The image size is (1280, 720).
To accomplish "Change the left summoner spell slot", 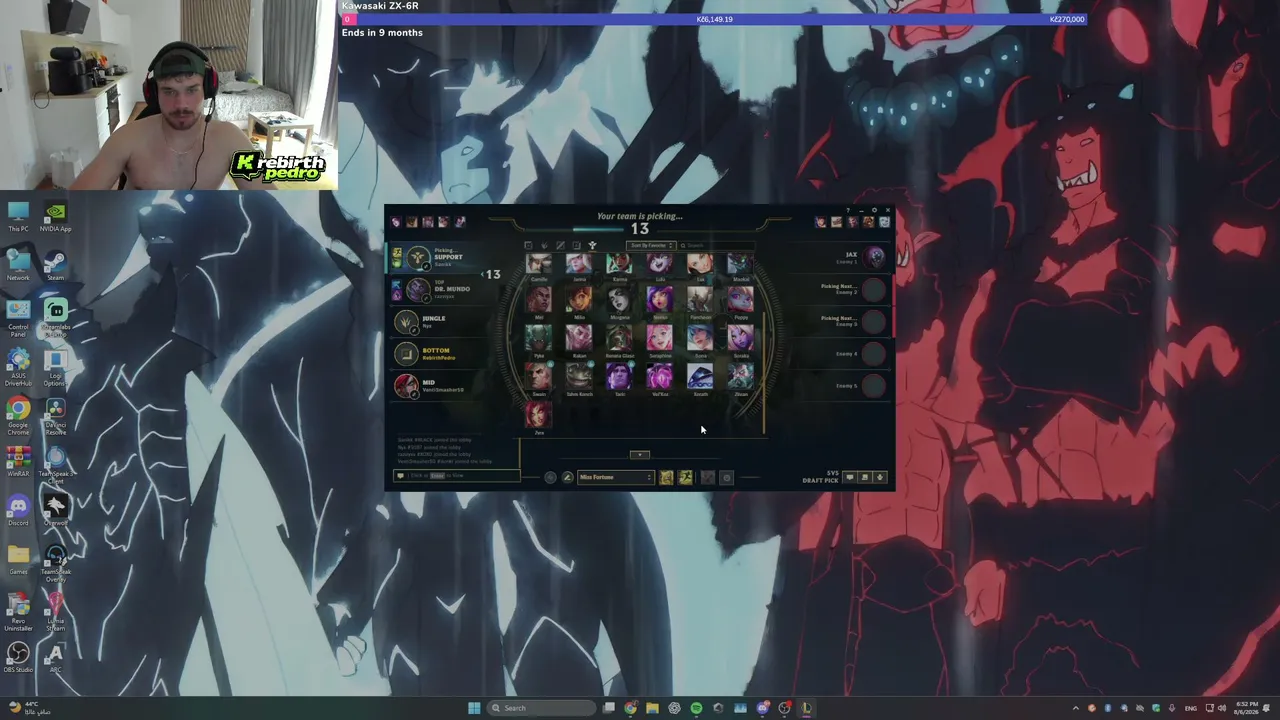I will coord(666,477).
